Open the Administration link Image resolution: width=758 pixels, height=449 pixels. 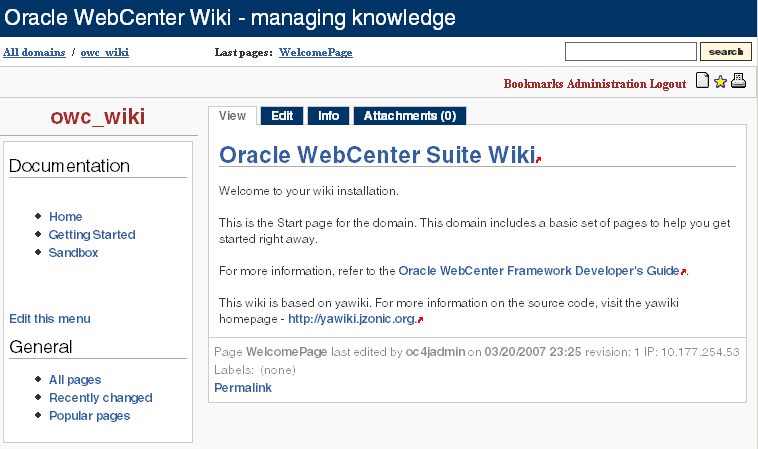pyautogui.click(x=606, y=84)
